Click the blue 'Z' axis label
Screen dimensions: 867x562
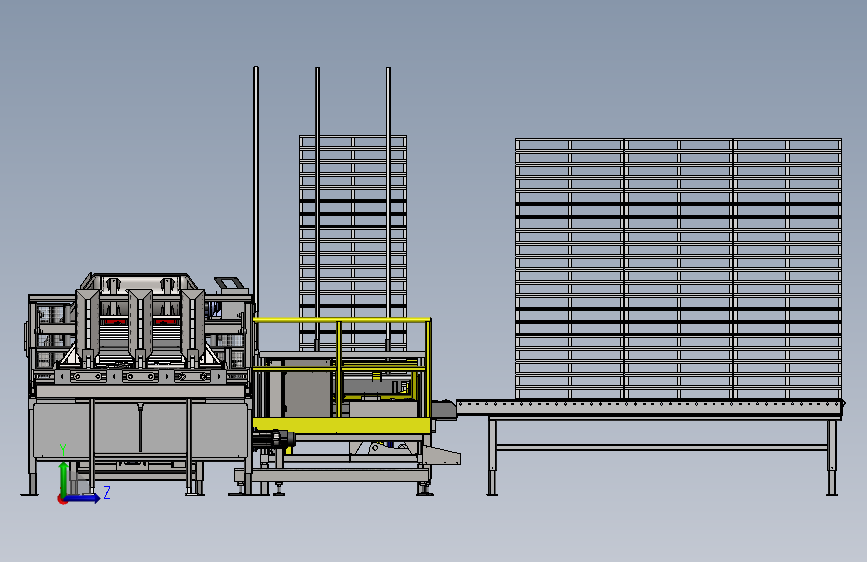(107, 492)
